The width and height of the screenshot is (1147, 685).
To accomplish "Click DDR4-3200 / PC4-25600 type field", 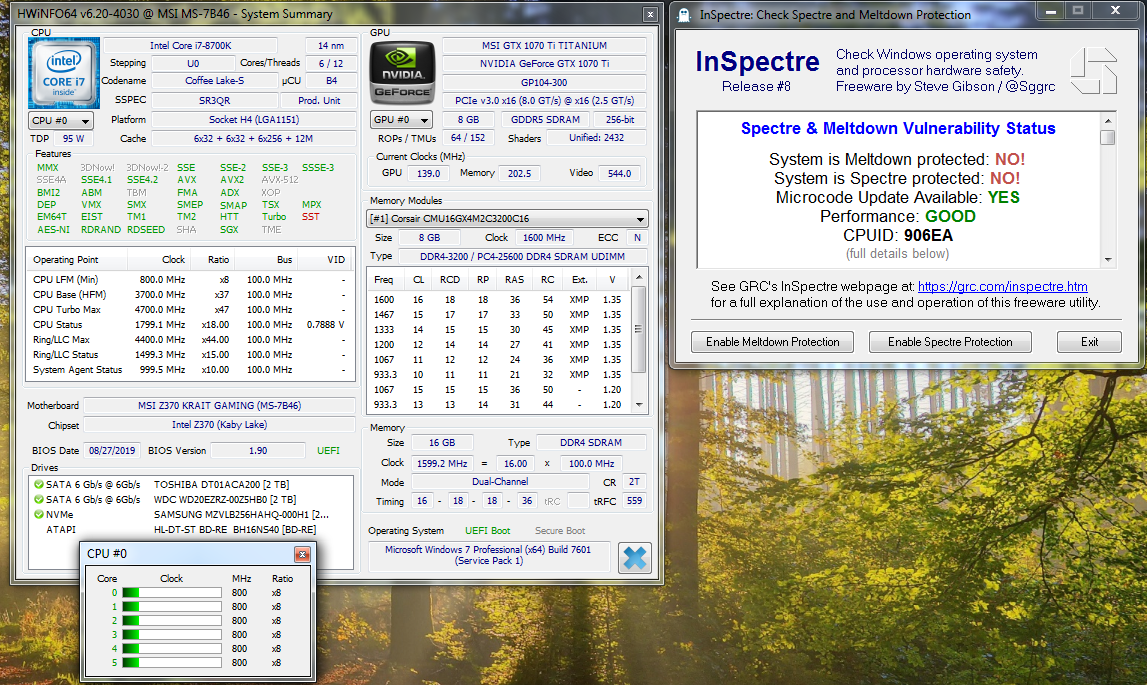I will coord(522,256).
